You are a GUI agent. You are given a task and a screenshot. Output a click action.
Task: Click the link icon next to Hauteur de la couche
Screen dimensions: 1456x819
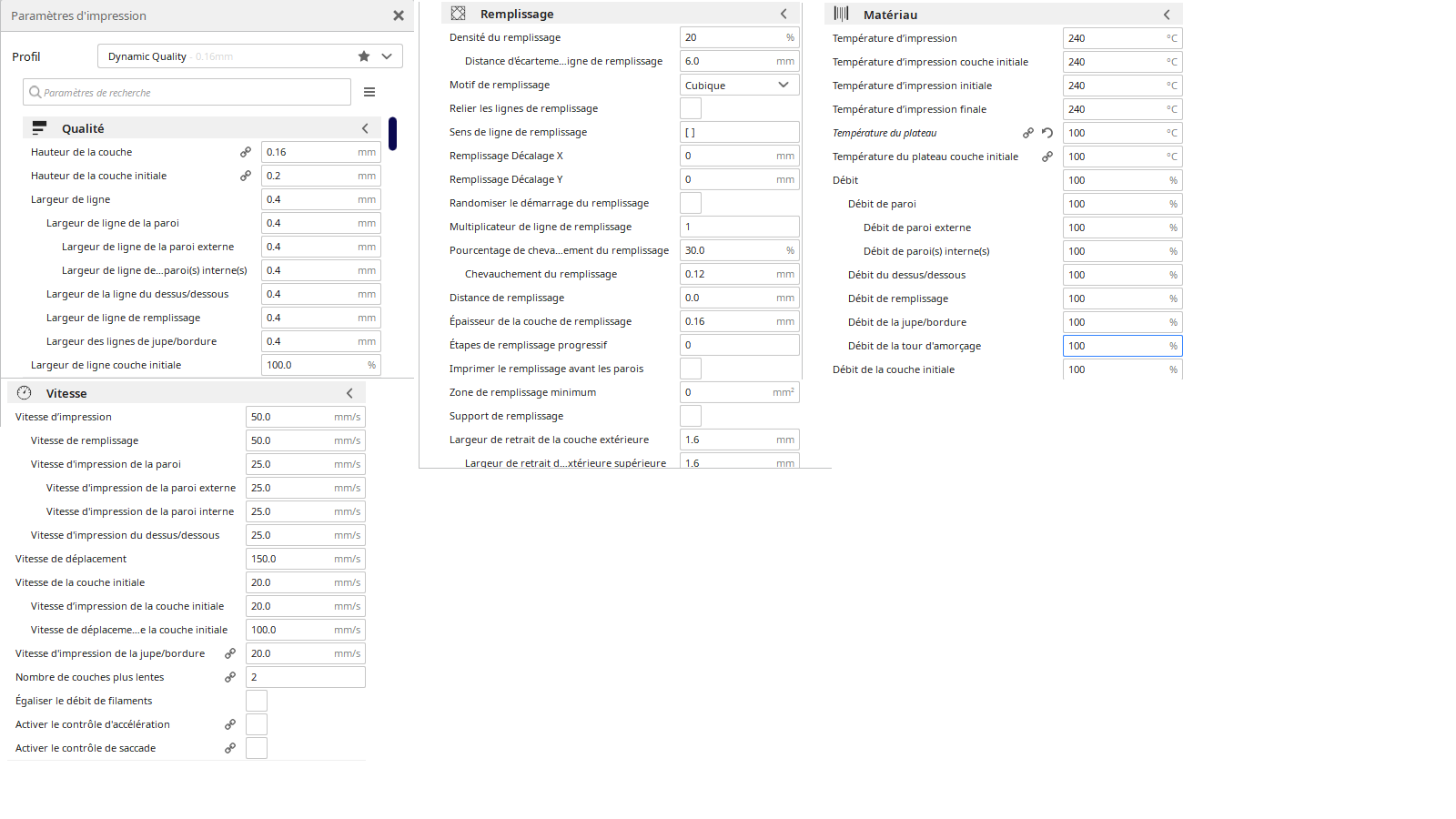[246, 152]
